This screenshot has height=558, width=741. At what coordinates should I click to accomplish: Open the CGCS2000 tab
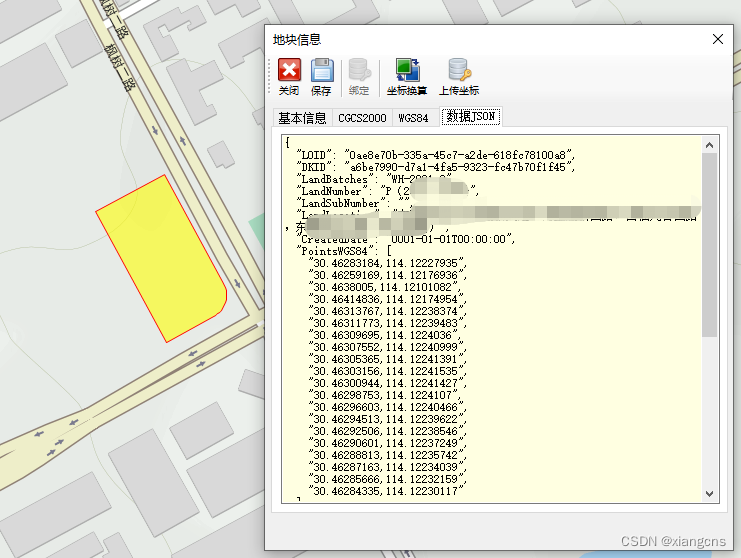click(x=362, y=118)
